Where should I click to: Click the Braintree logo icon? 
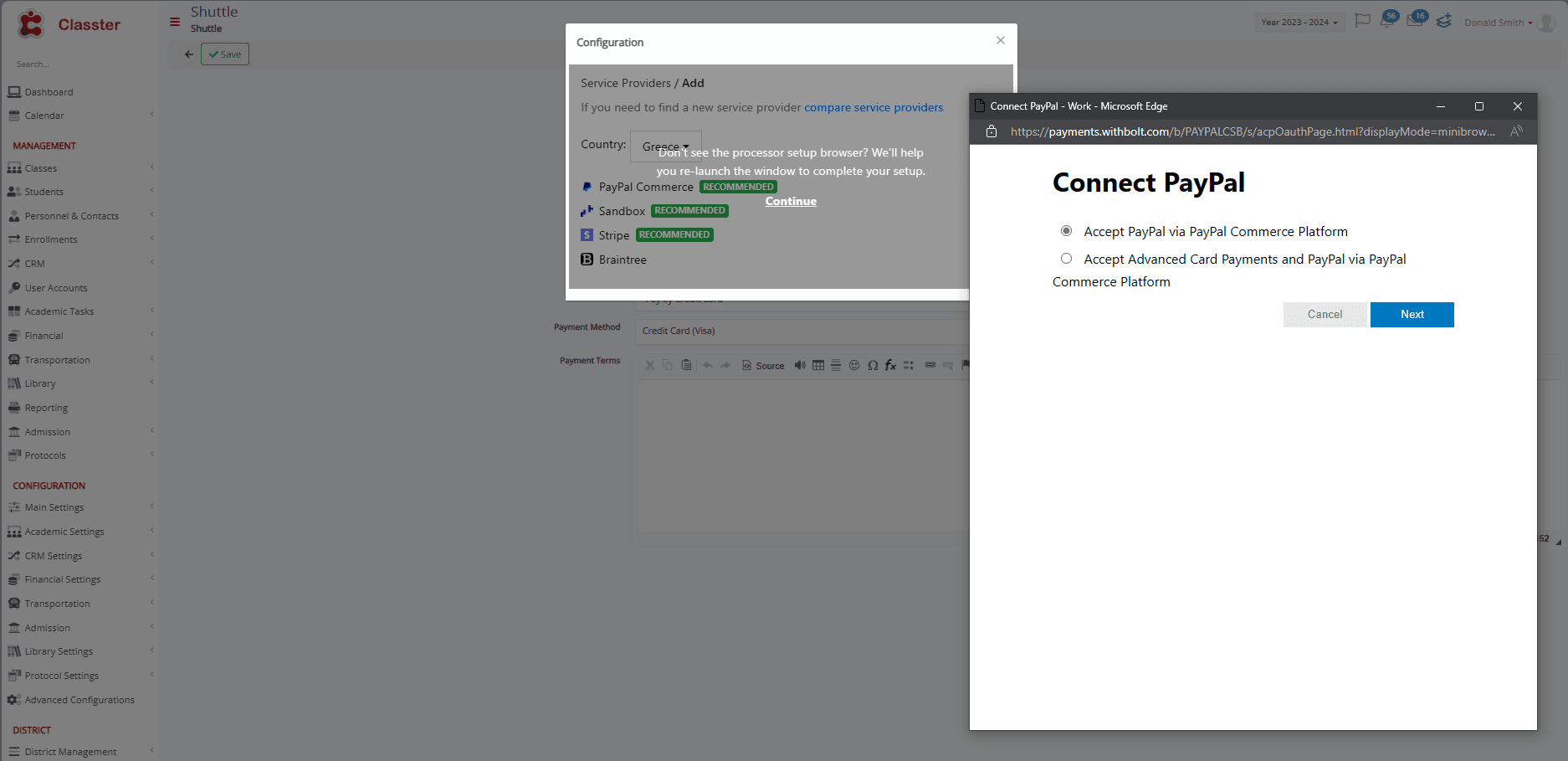pyautogui.click(x=587, y=260)
